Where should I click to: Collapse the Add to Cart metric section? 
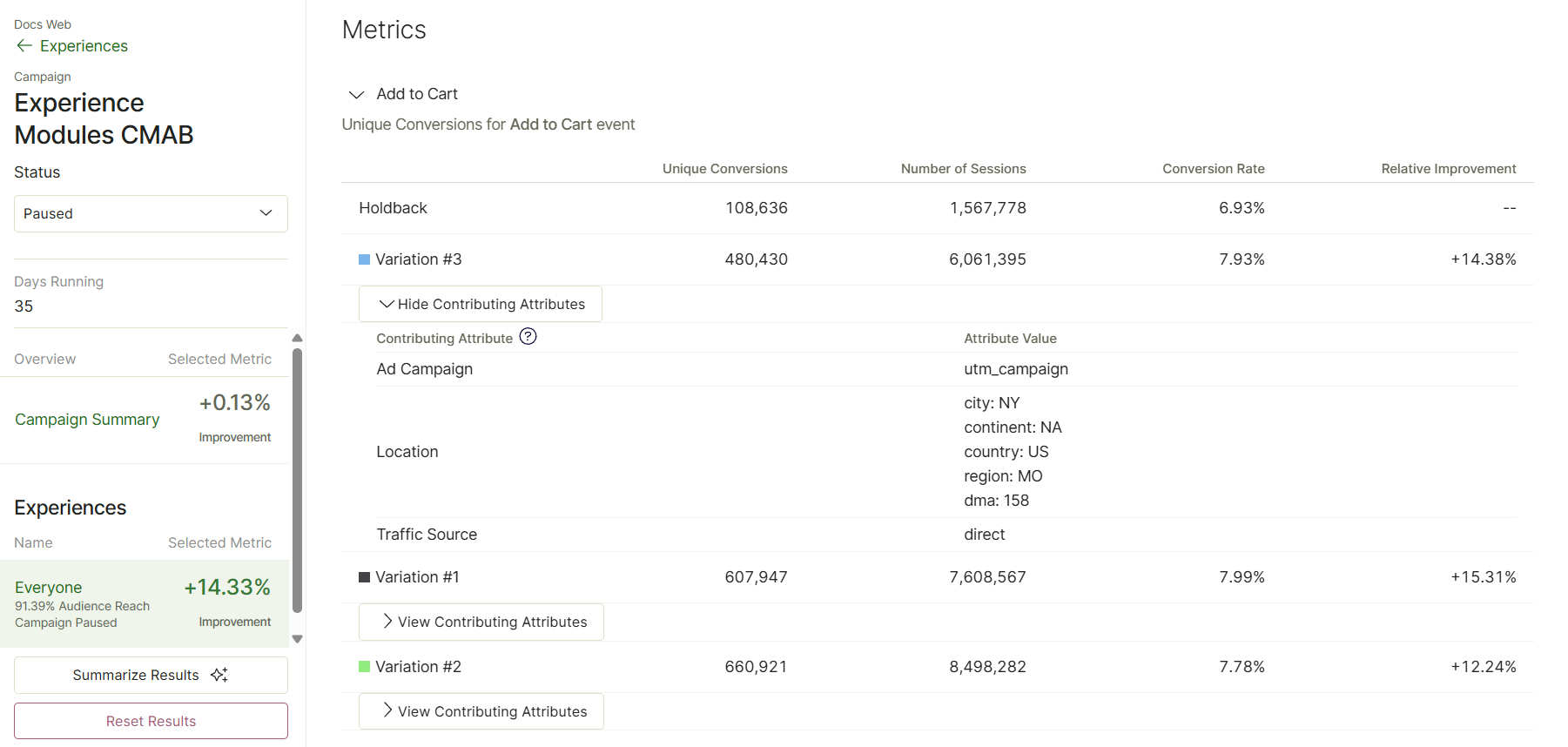point(356,94)
